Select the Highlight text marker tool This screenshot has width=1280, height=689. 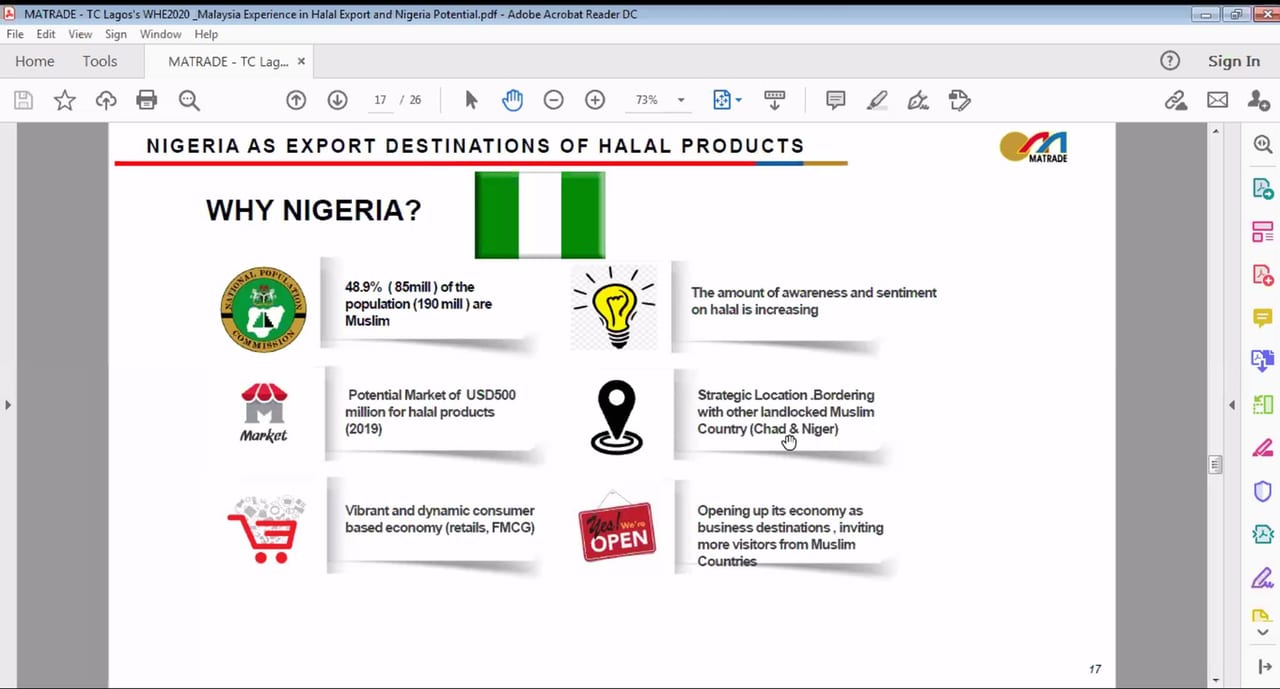876,100
